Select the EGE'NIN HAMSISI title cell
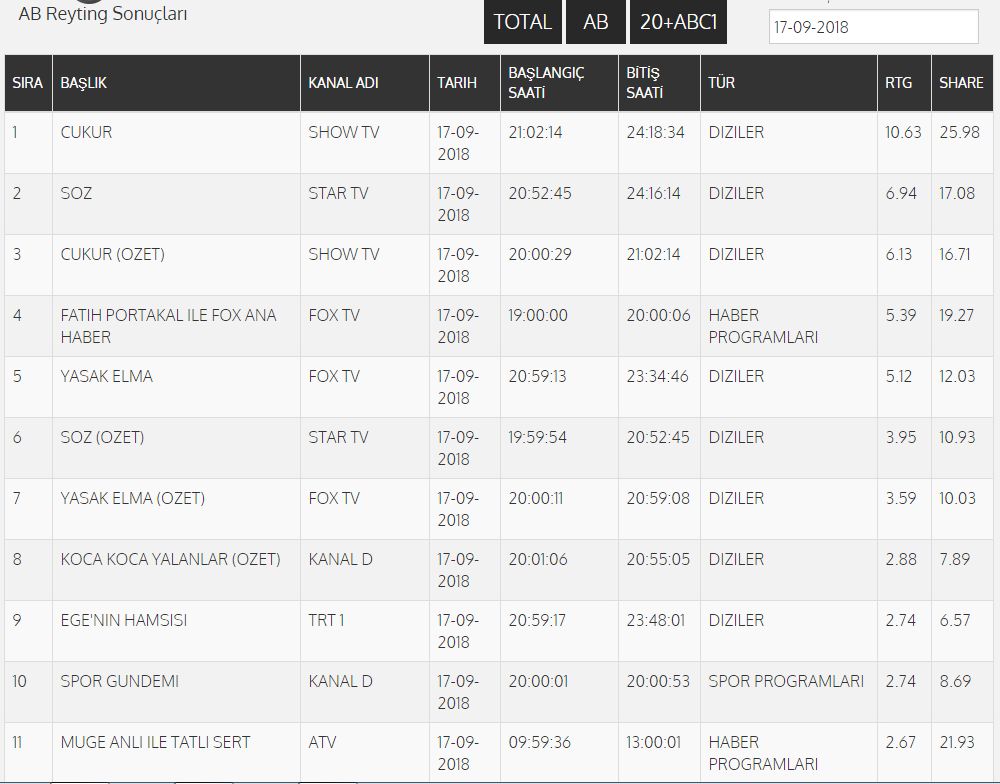The image size is (1000, 784). [x=124, y=620]
